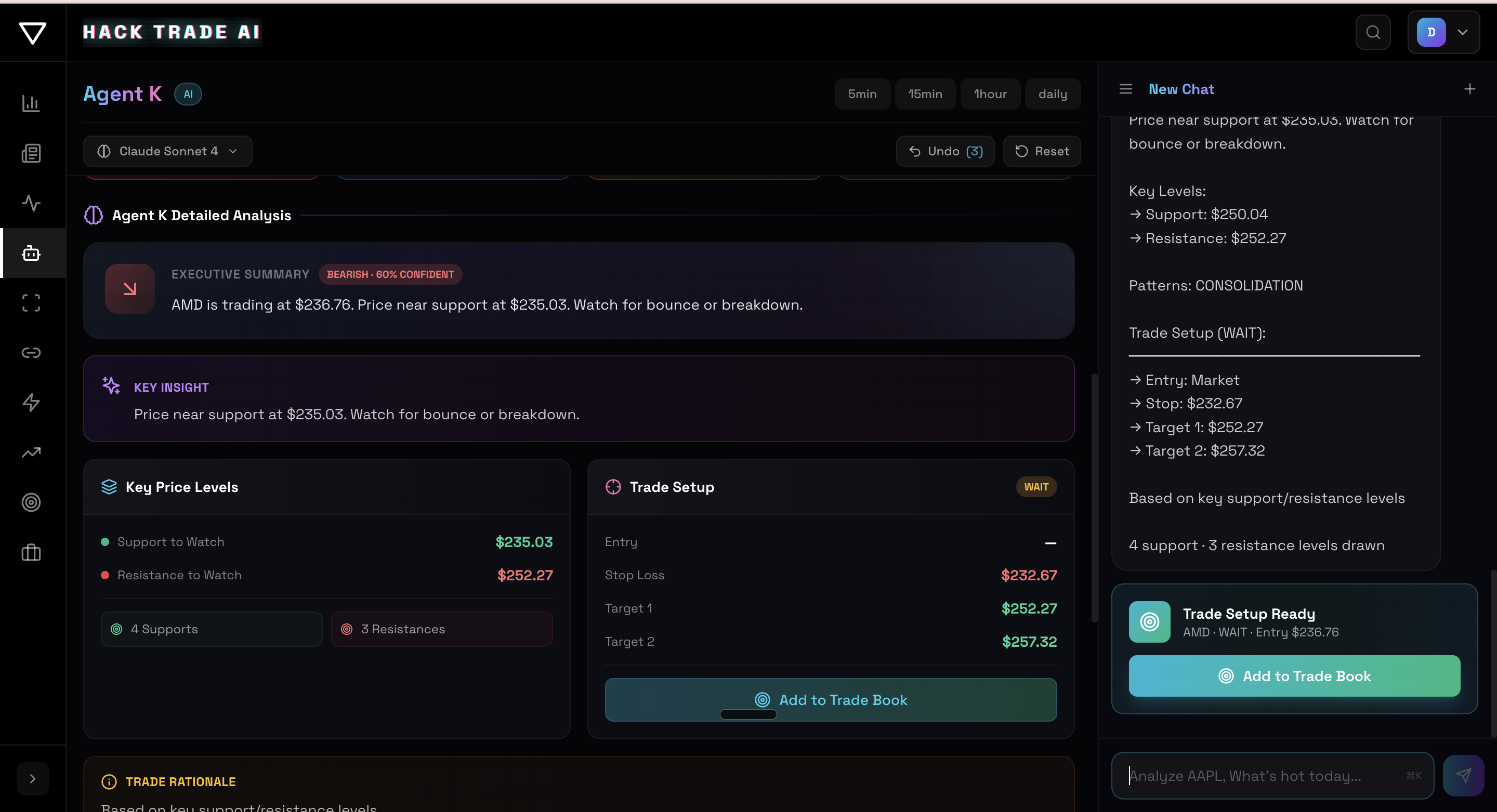Open the briefcase portfolio sidebar icon
This screenshot has width=1497, height=812.
31,552
